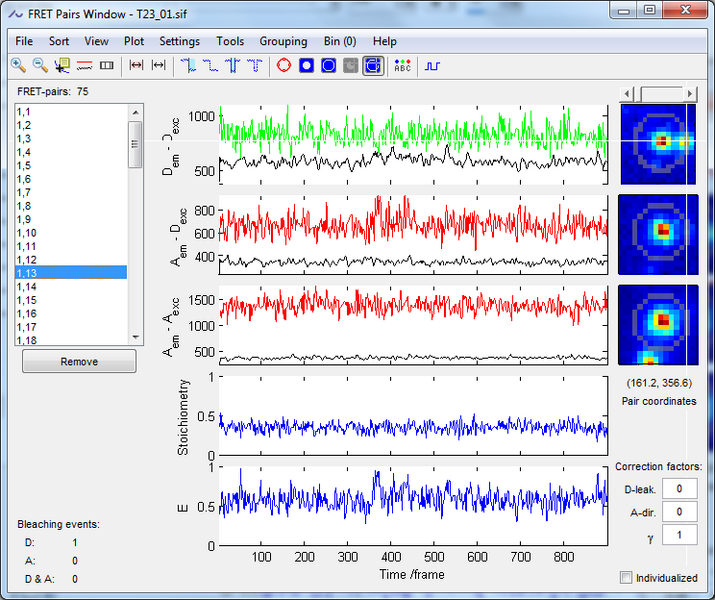Screen dimensions: 715x600
Task: Click the highlighted blue rounded-square toolbar icon
Action: pos(371,66)
